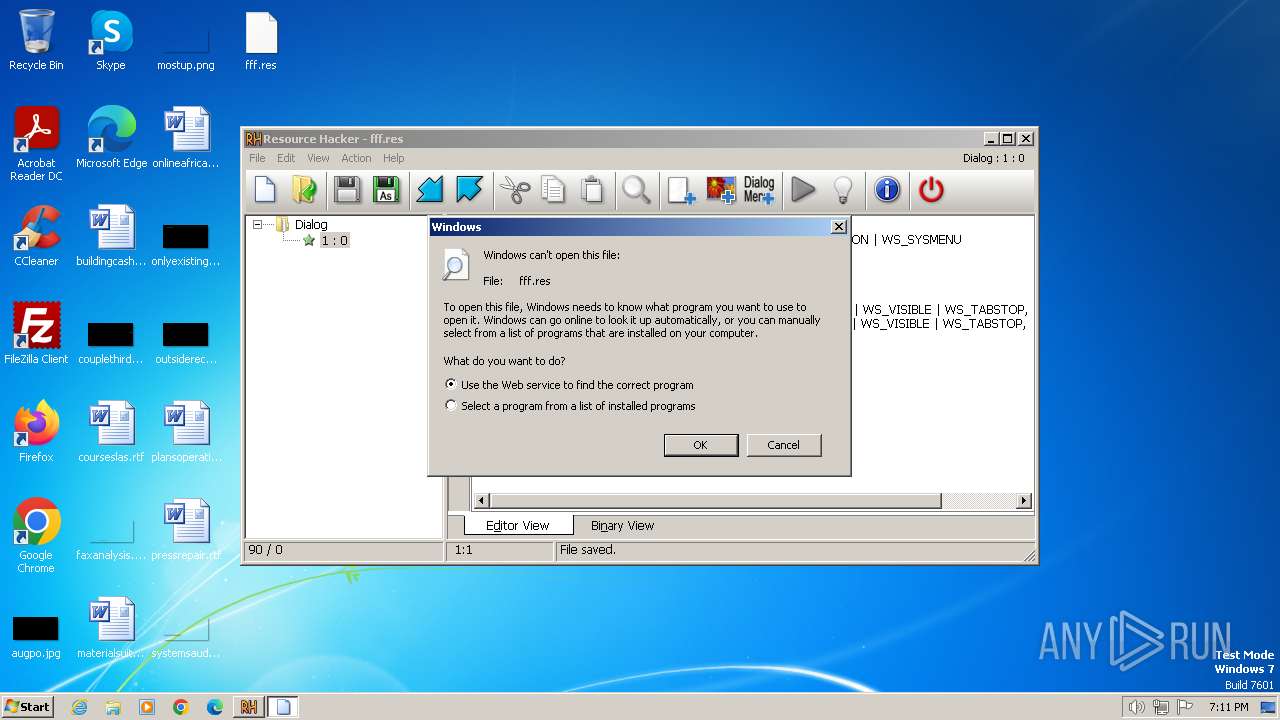Select the CCleaner desktop icon
Image resolution: width=1280 pixels, height=720 pixels.
(36, 236)
